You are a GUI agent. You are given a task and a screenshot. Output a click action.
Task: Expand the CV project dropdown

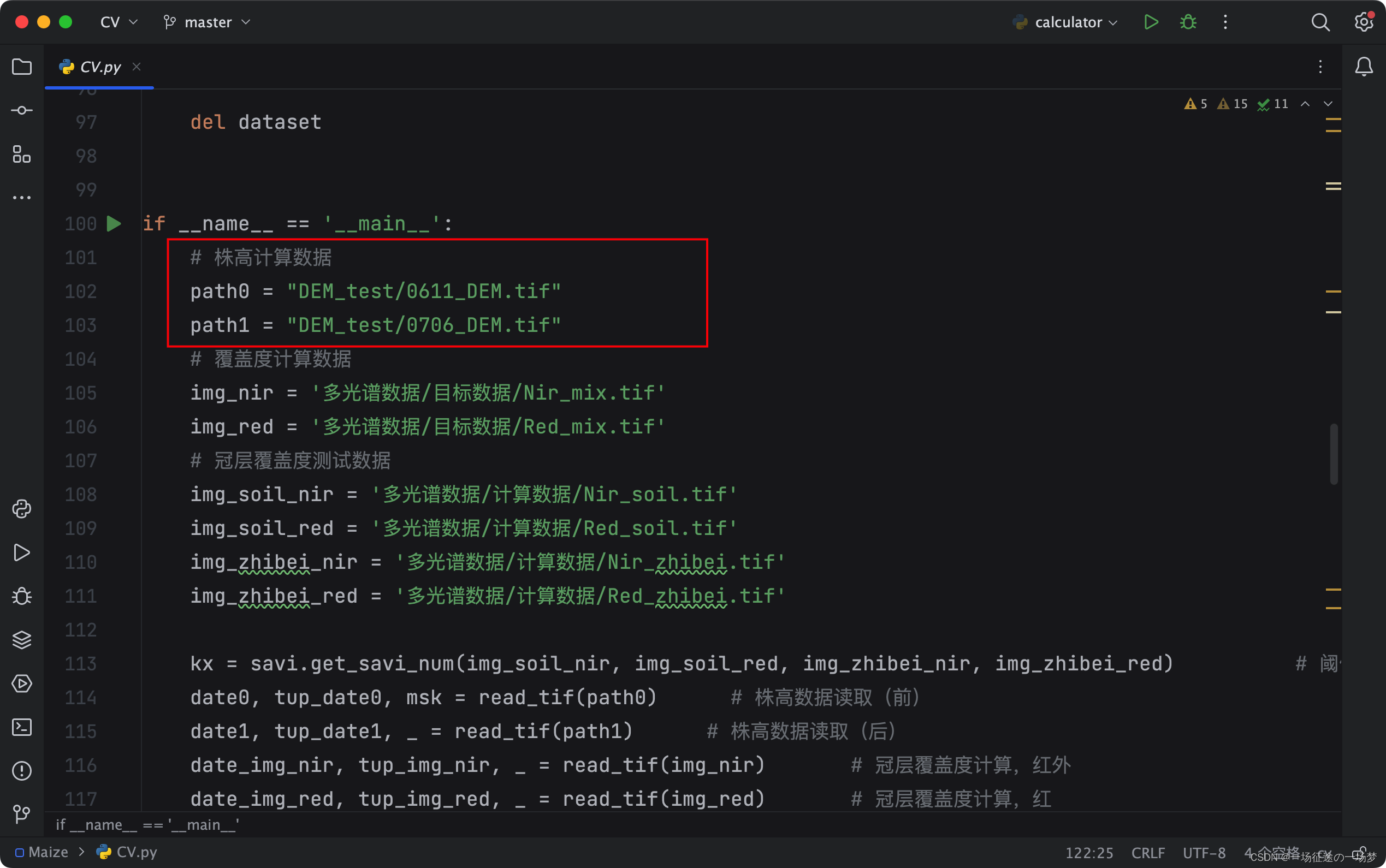[x=119, y=22]
